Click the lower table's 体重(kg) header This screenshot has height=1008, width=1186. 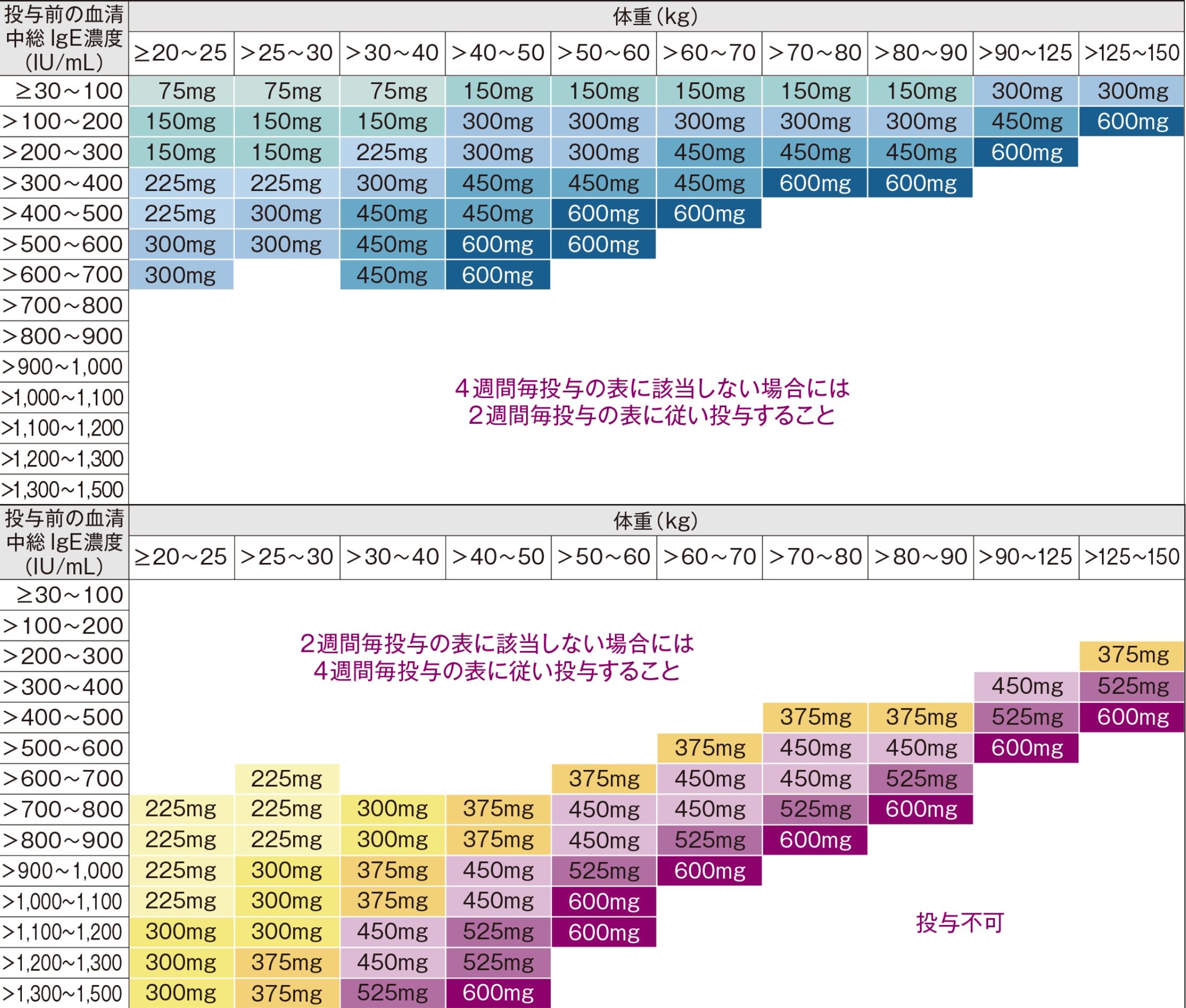pos(656,521)
